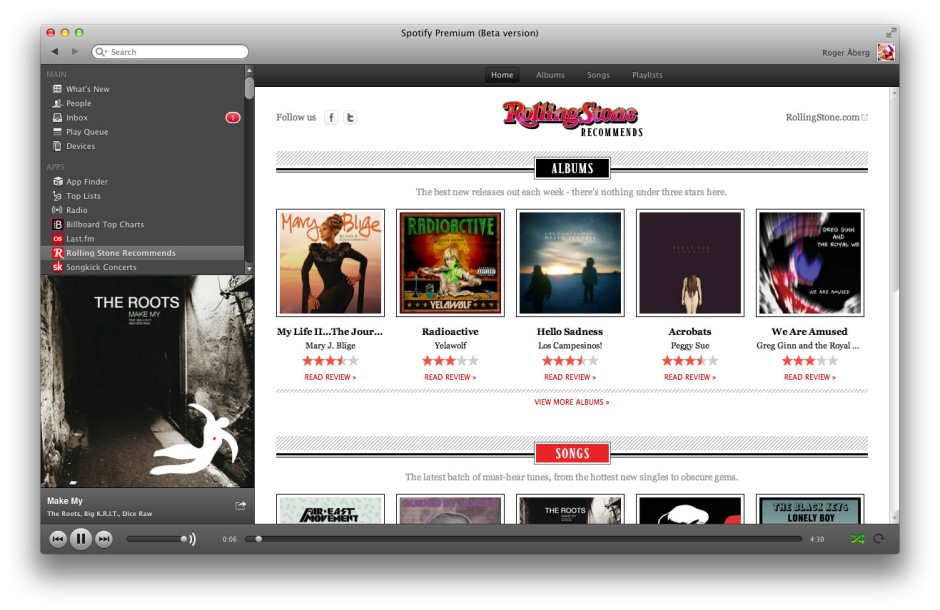Click the share icon beside Make My
This screenshot has height=610, width=940.
(240, 506)
